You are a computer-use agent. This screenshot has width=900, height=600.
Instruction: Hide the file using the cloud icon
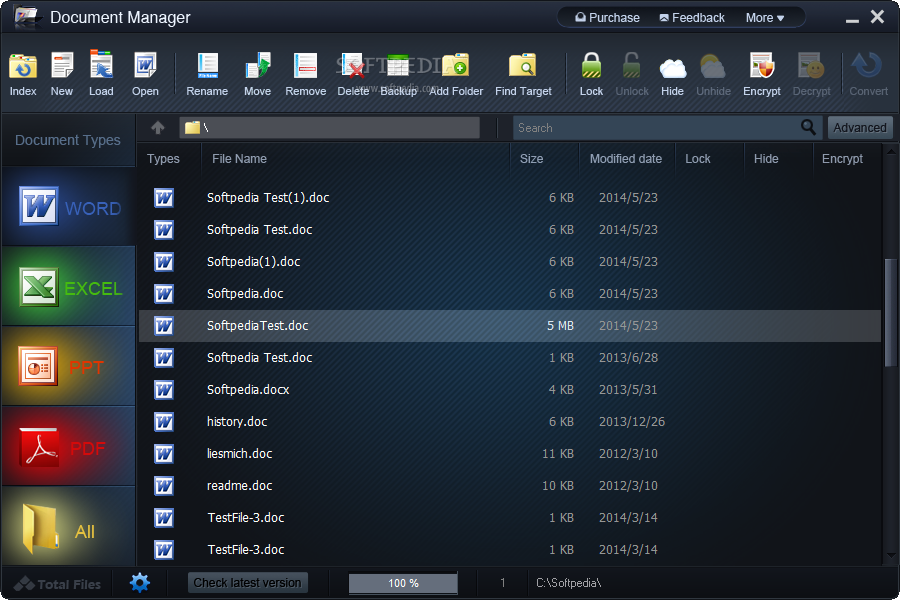[x=673, y=68]
